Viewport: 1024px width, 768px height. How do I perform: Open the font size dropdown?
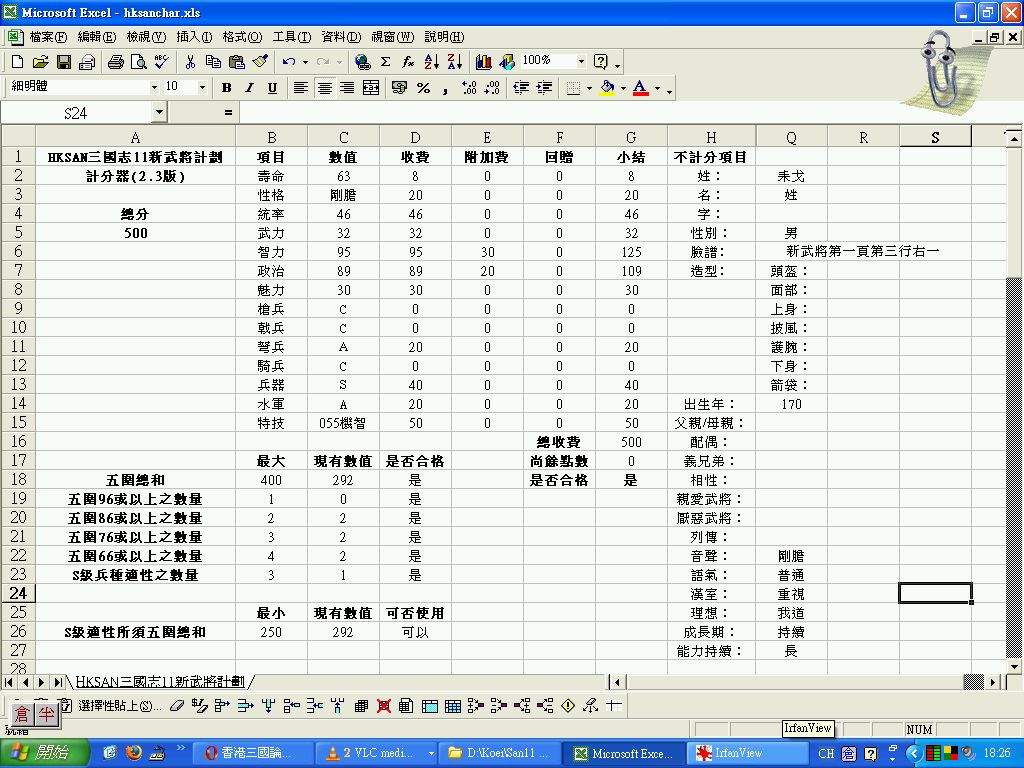pos(202,87)
